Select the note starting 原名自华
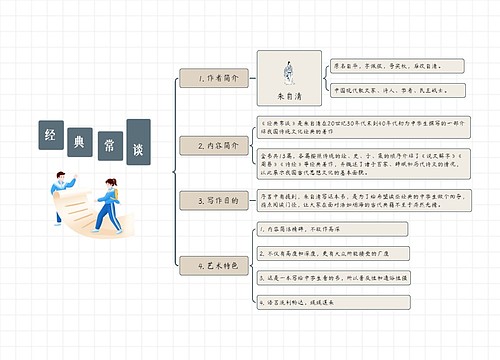This screenshot has width=500, height=360. coord(397,66)
